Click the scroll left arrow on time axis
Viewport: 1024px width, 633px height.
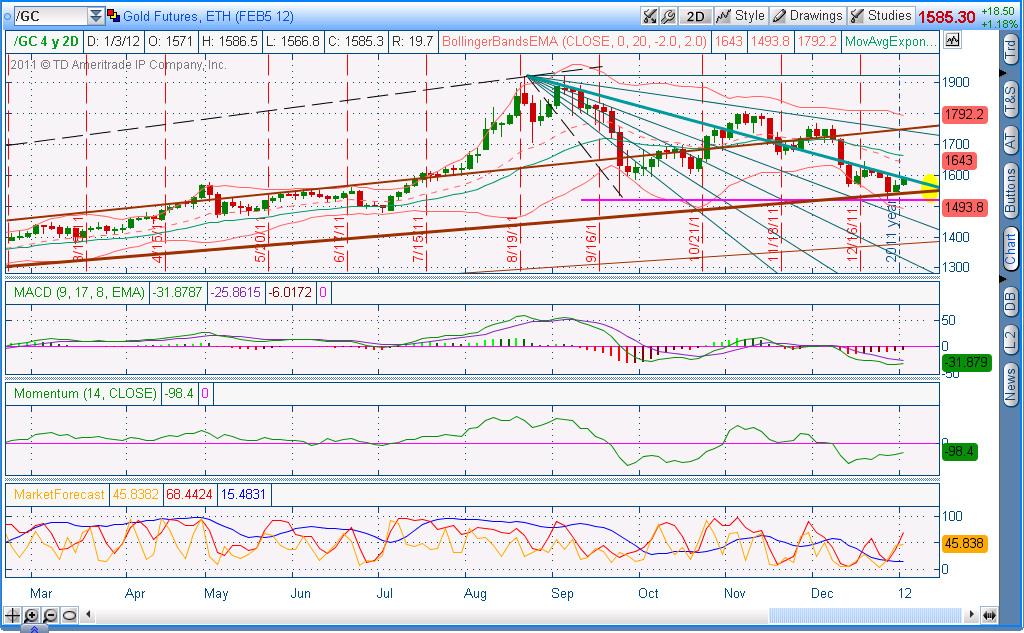click(x=88, y=615)
